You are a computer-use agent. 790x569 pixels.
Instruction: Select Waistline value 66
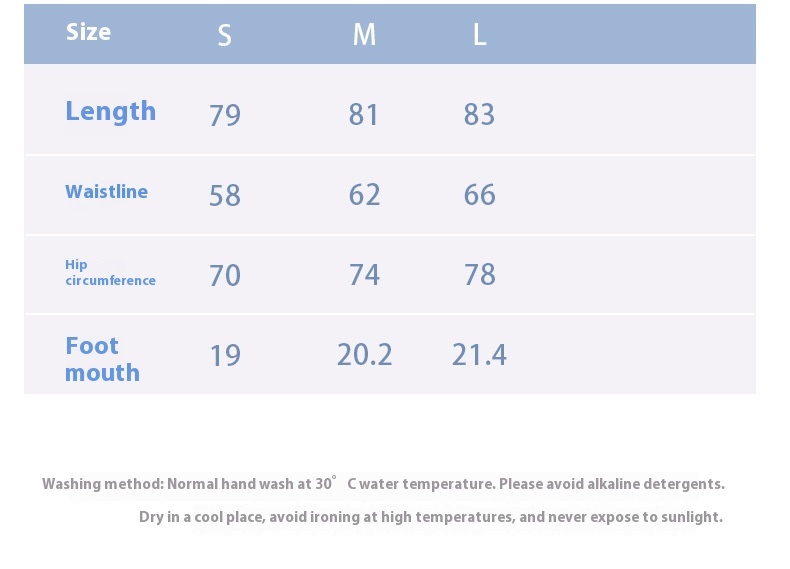point(479,195)
